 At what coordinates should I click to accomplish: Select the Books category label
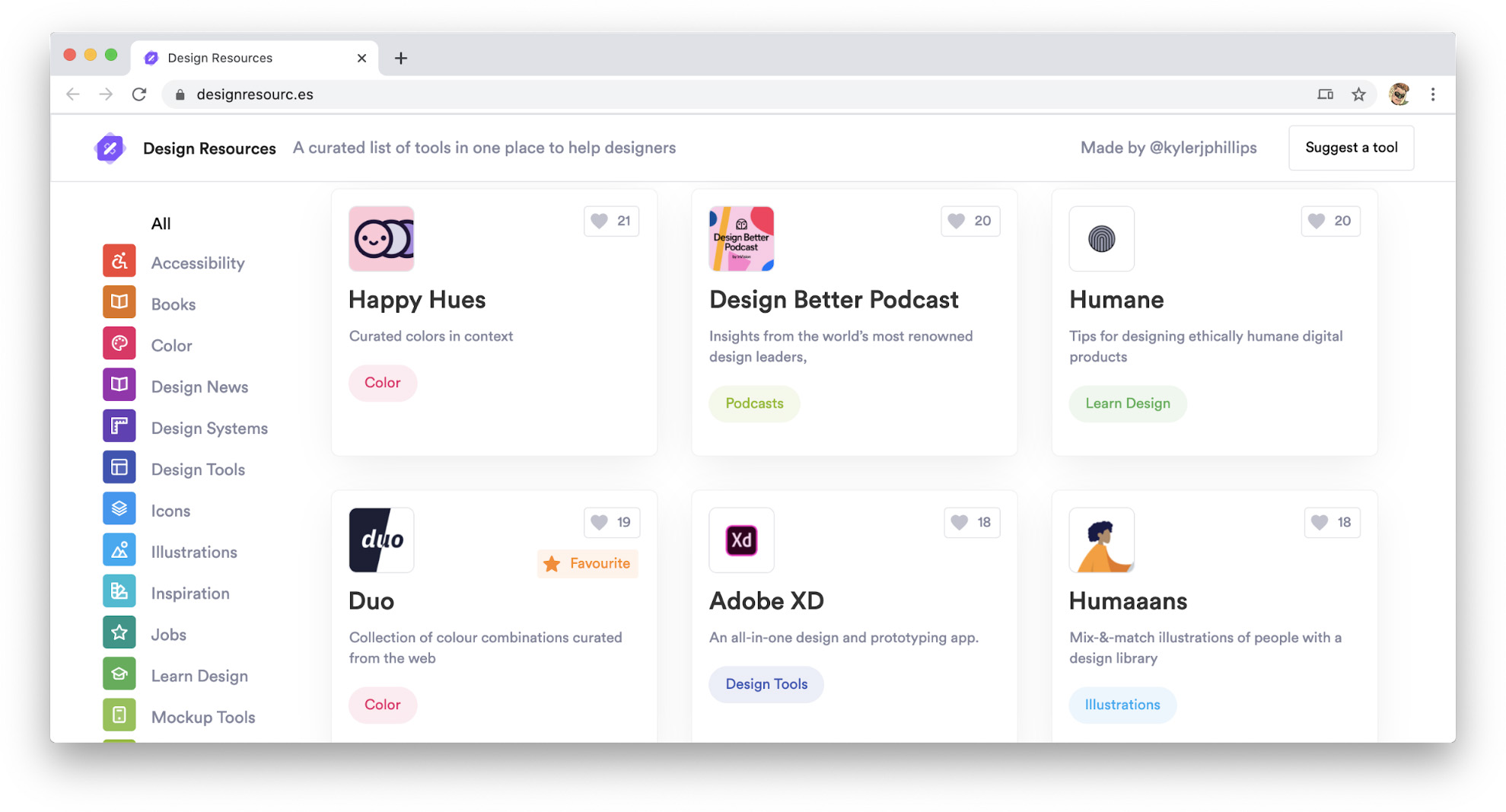[x=174, y=304]
